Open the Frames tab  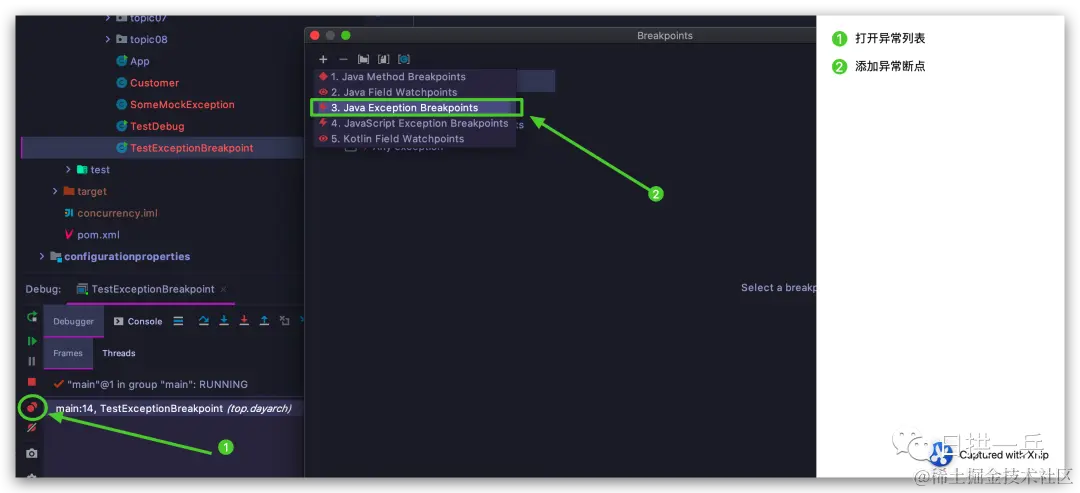click(x=68, y=353)
